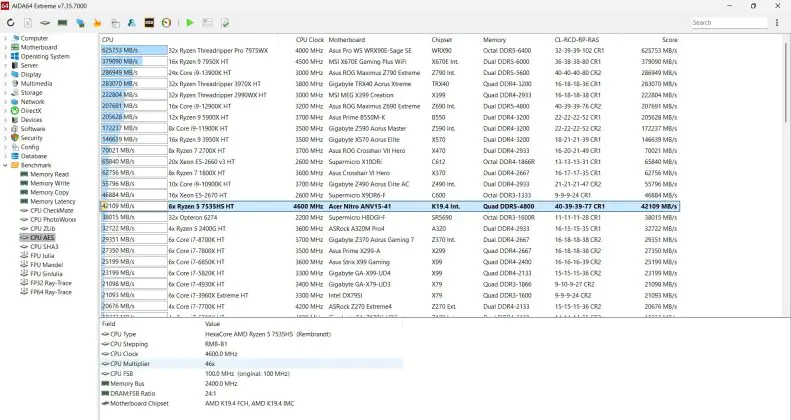Click the gray chip icon in toolbar
The width and height of the screenshot is (791, 420).
[x=45, y=23]
